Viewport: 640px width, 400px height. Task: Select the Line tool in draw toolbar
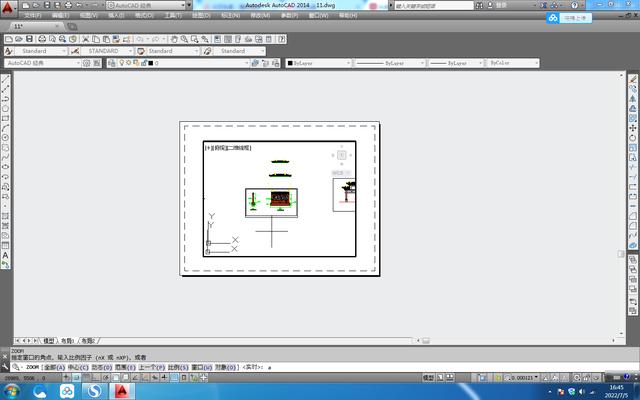(x=6, y=82)
